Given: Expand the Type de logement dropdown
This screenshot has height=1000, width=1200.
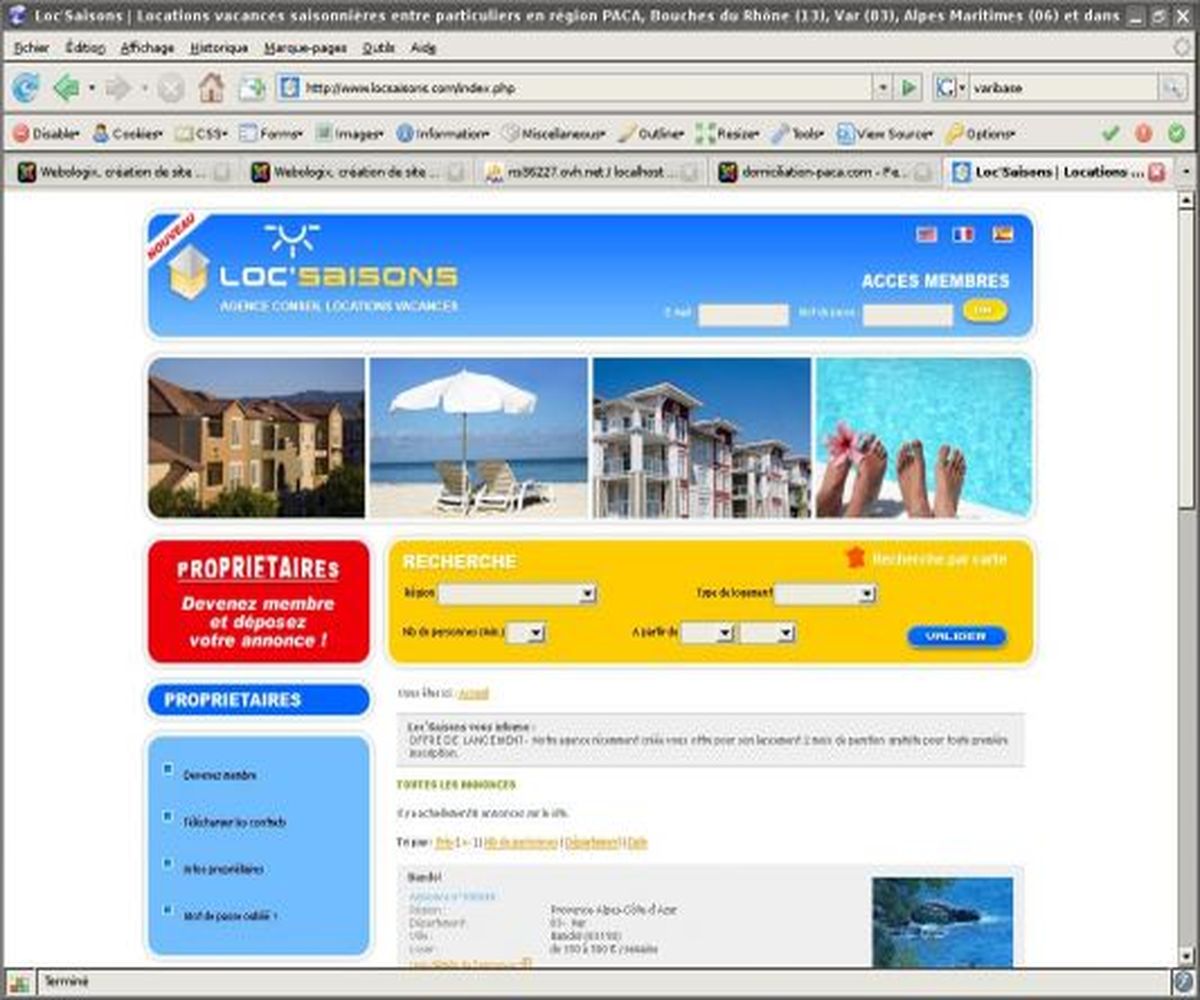Looking at the screenshot, I should (x=867, y=594).
